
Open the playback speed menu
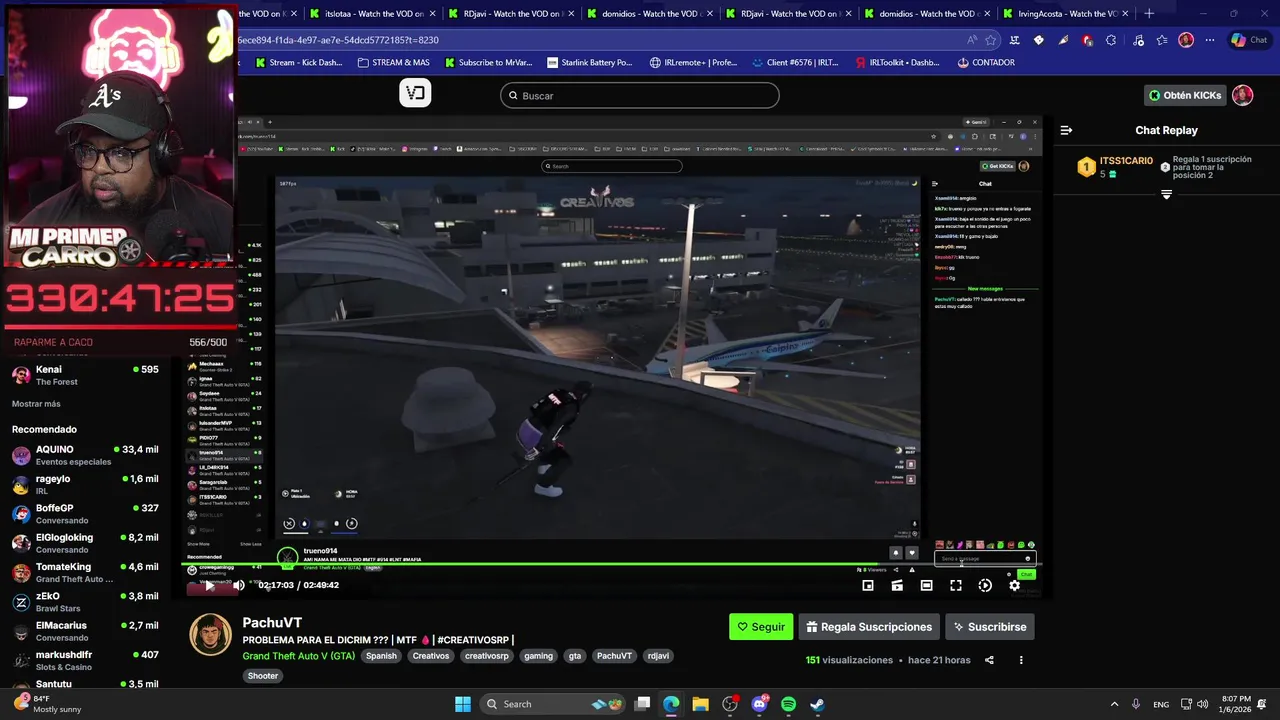[x=985, y=585]
